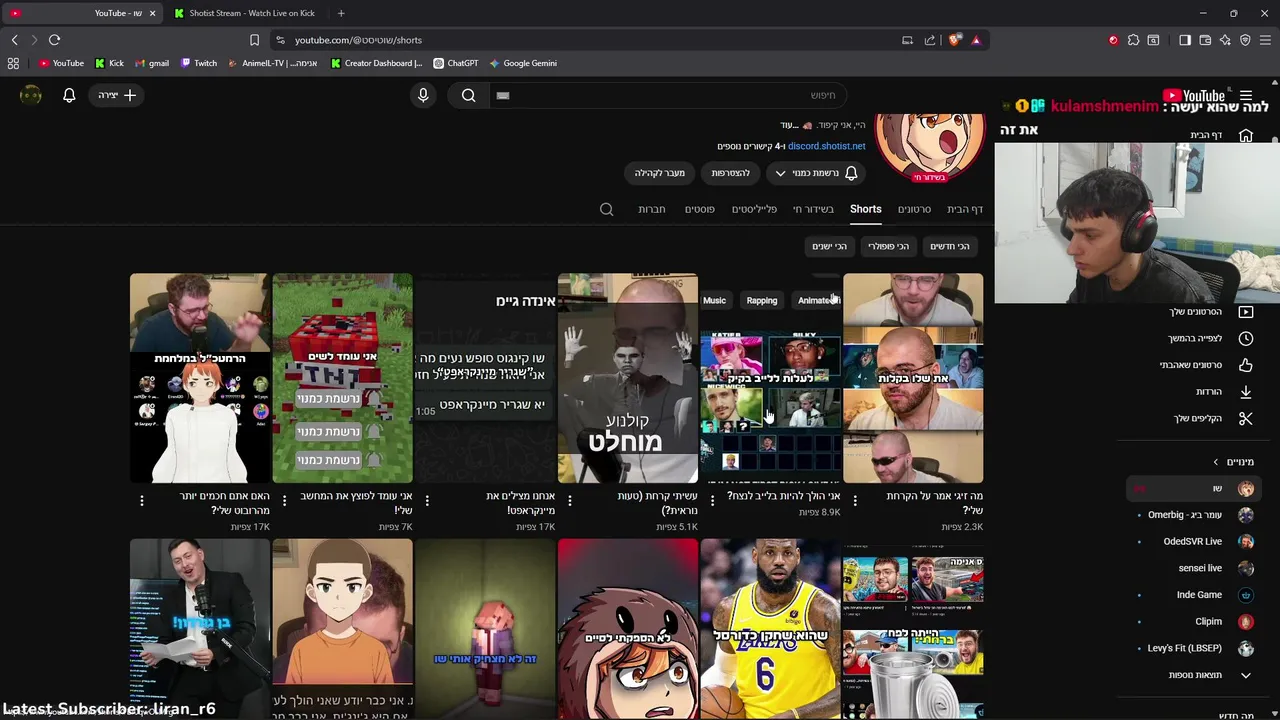Switch to the channel 'פוסטים' tab

point(699,209)
